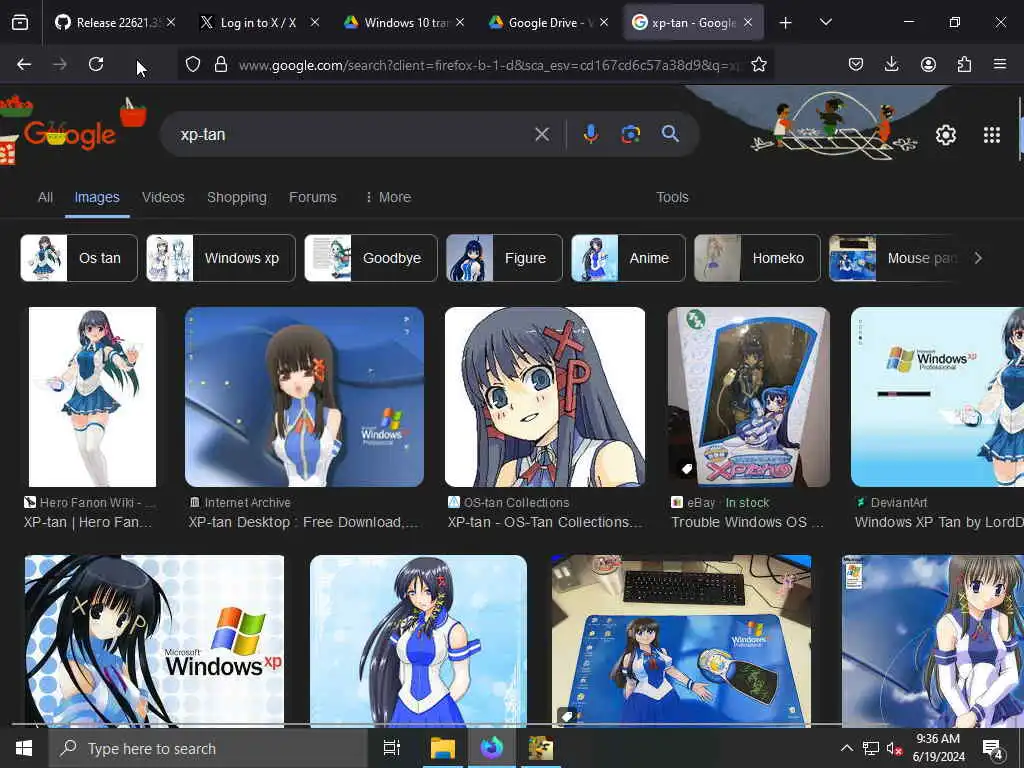Open Google quick settings gear
The width and height of the screenshot is (1024, 768).
[946, 135]
